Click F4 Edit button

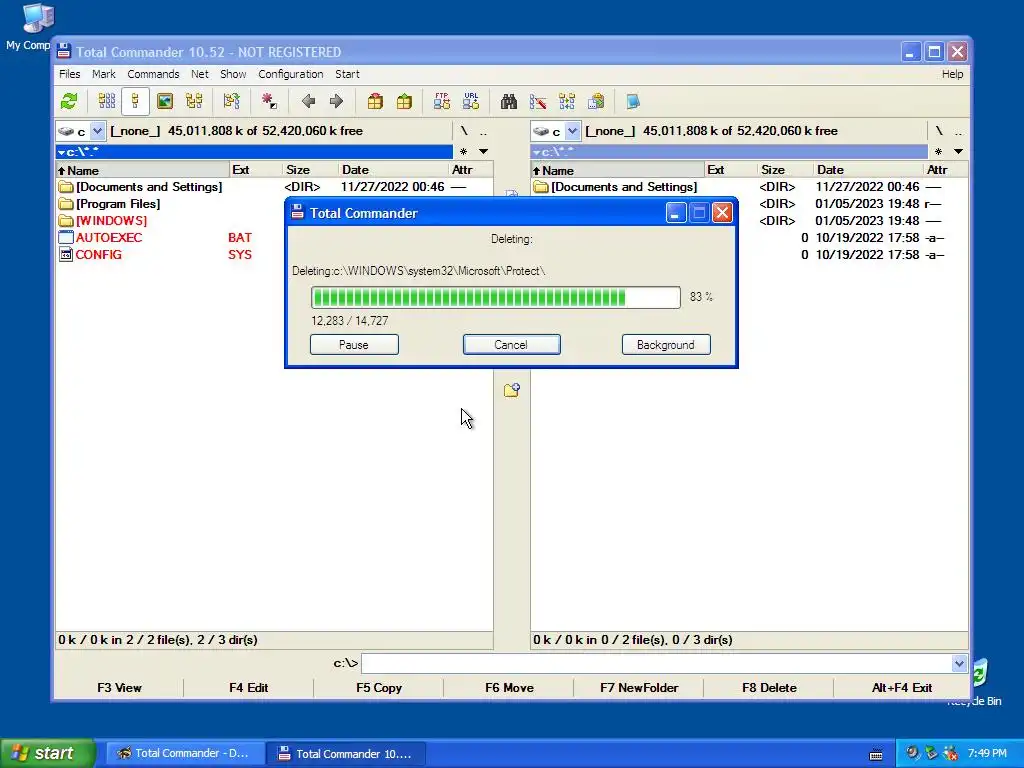tap(248, 688)
